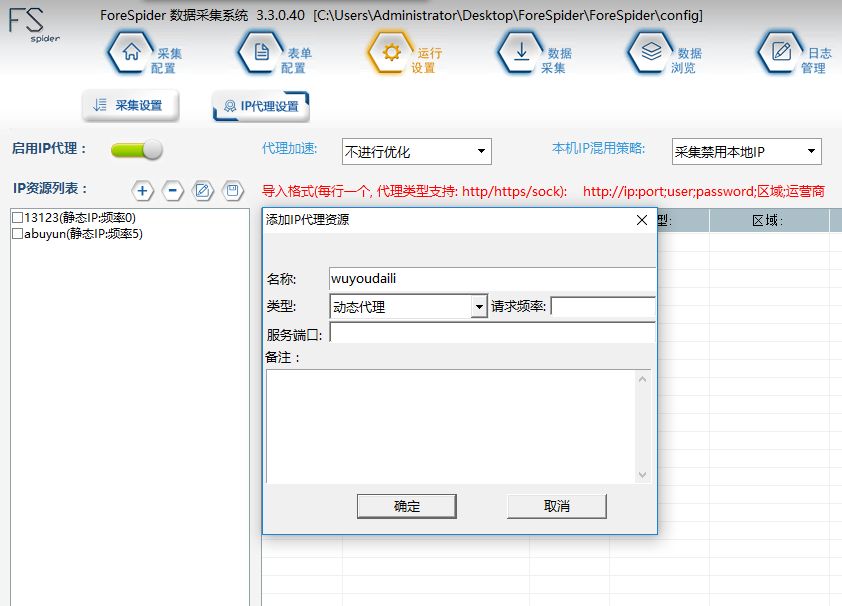The width and height of the screenshot is (842, 606).
Task: Check the abuyun static IP checkbox
Action: (17, 233)
